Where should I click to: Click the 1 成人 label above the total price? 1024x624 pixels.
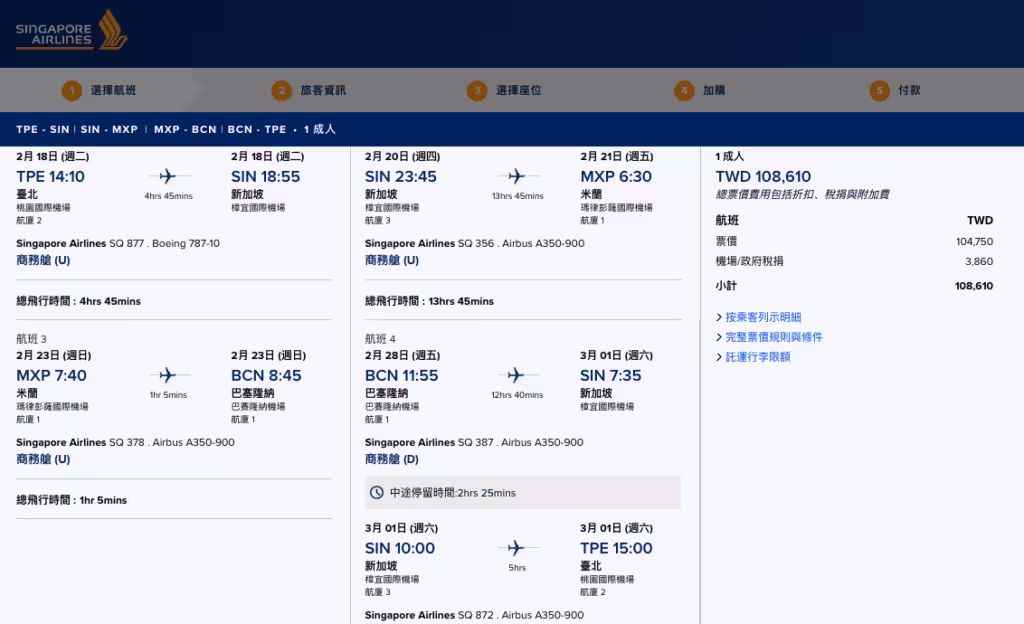tap(729, 156)
